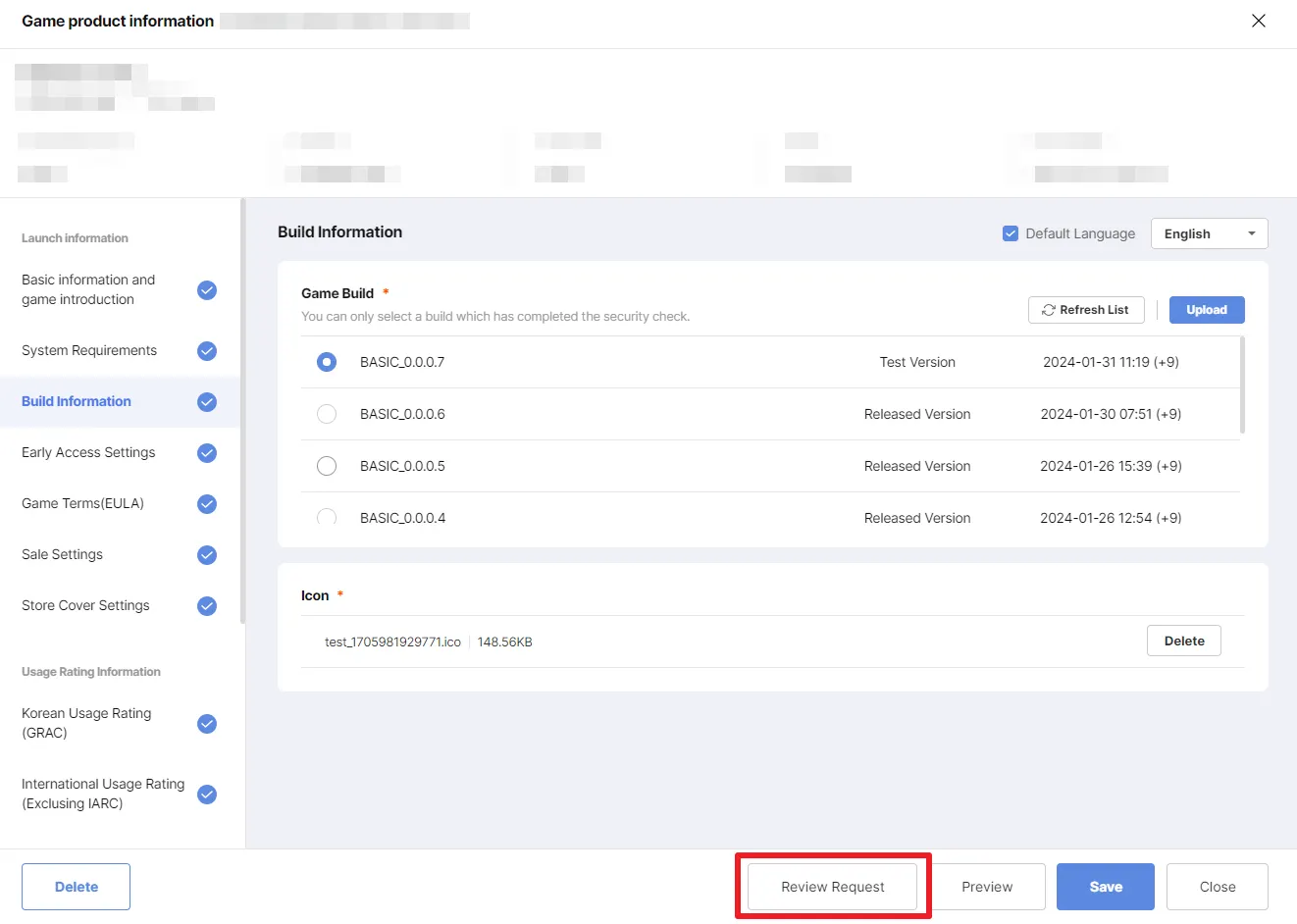Click the checkmark icon beside Game Terms(EULA)
Screen dimensions: 1297x924
(x=207, y=504)
